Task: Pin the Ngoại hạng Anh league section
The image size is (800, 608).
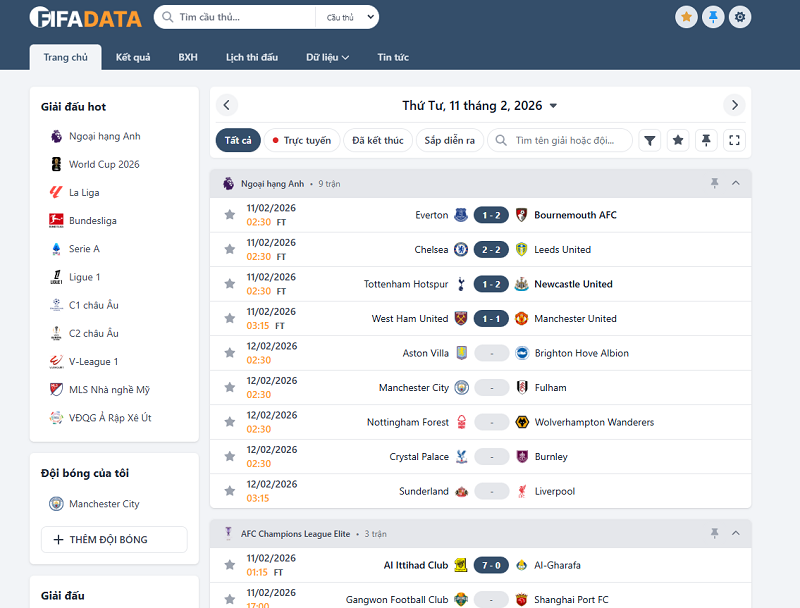Action: pos(714,183)
